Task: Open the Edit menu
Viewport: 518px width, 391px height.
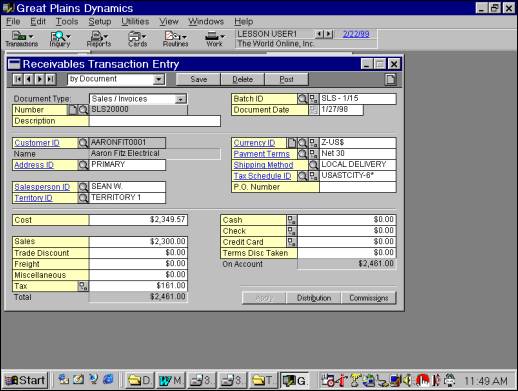Action: tap(38, 22)
